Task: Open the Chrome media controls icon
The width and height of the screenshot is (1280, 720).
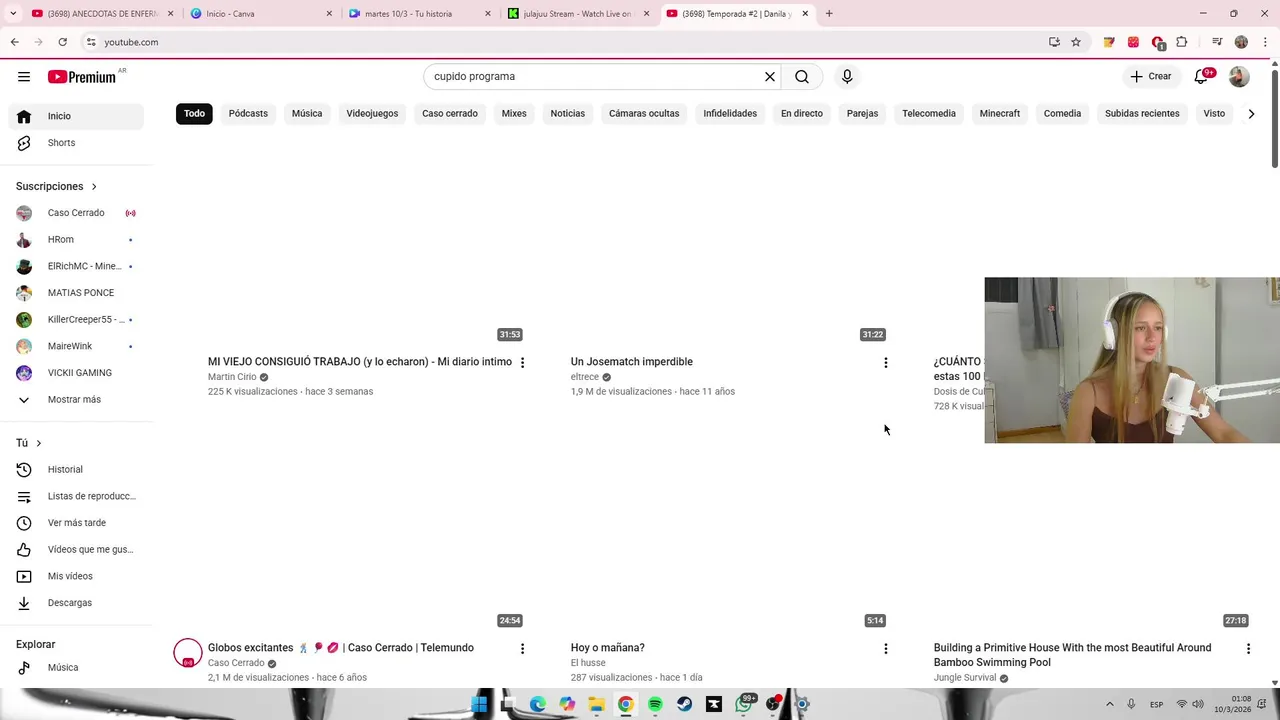Action: click(1217, 42)
